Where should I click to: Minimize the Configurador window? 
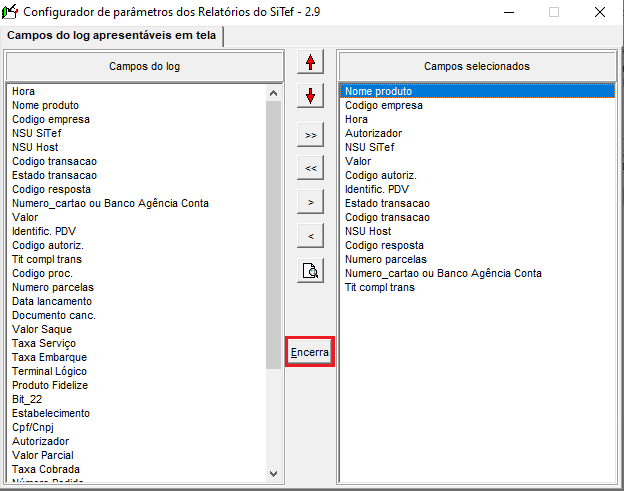coord(509,12)
